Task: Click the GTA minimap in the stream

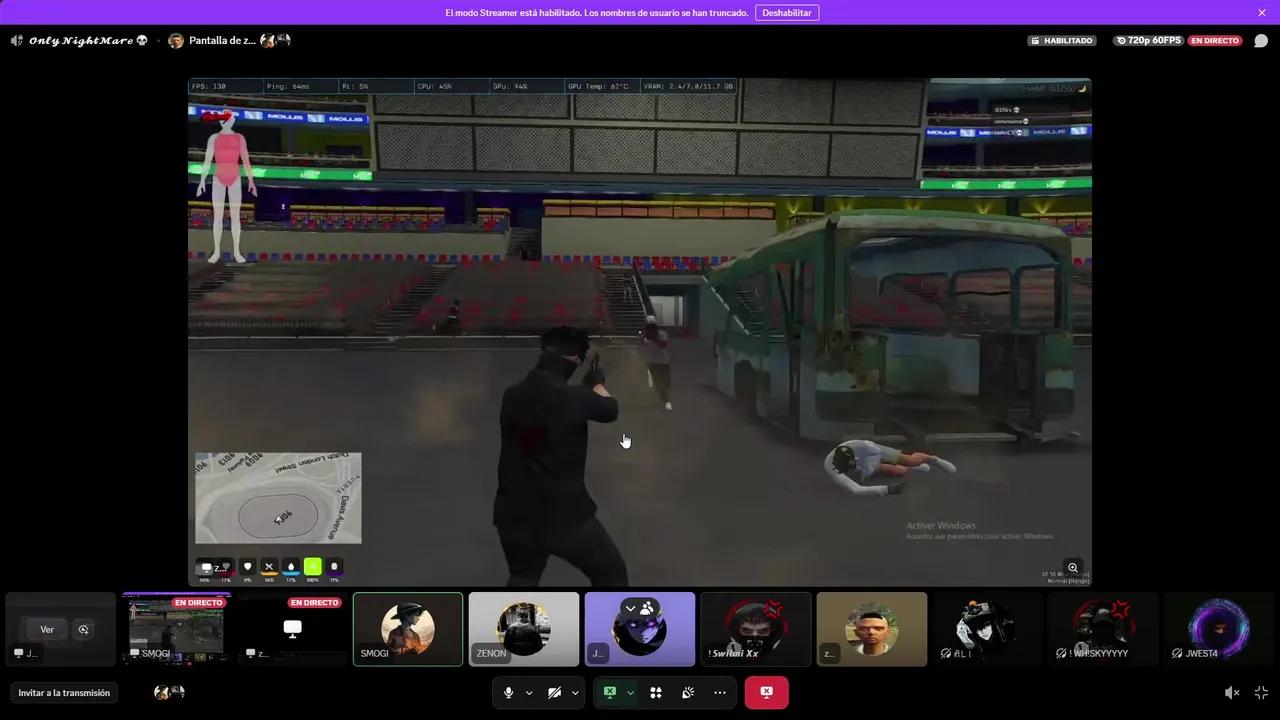Action: (x=278, y=498)
